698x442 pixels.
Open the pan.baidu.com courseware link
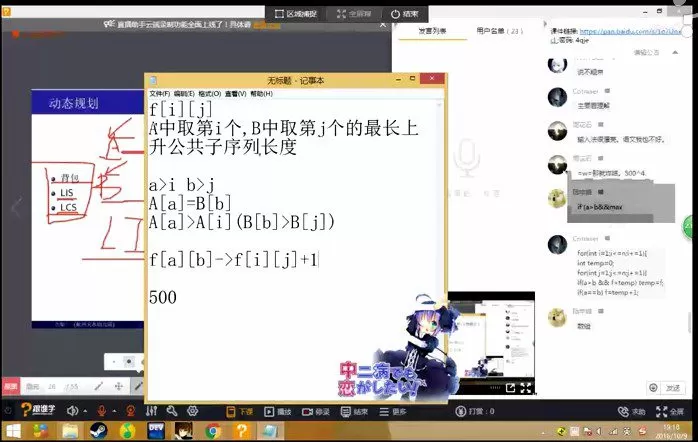(x=630, y=31)
